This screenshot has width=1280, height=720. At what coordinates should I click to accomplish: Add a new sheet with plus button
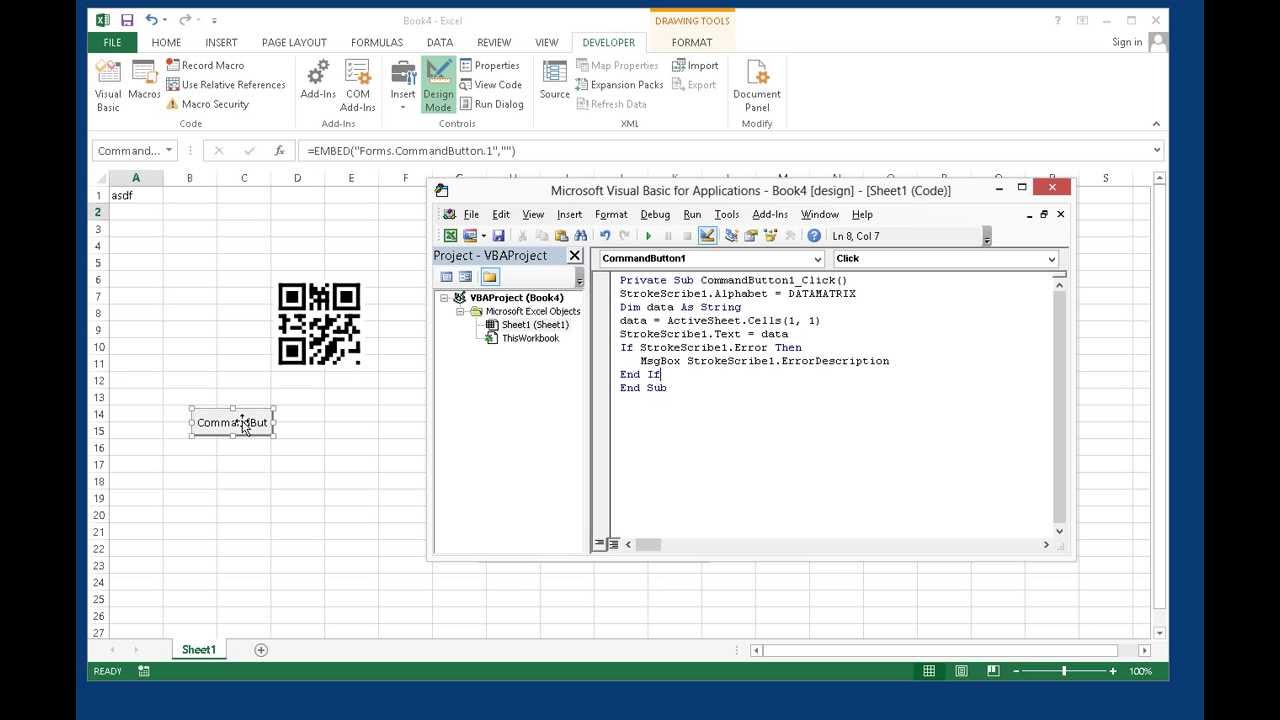coord(261,650)
